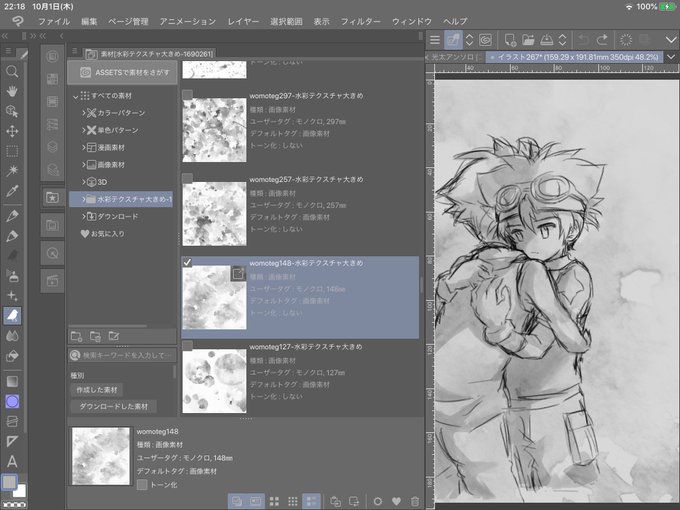Screen dimensions: 680x510
Task: Expand the ダウンロード folder
Action: click(x=83, y=216)
